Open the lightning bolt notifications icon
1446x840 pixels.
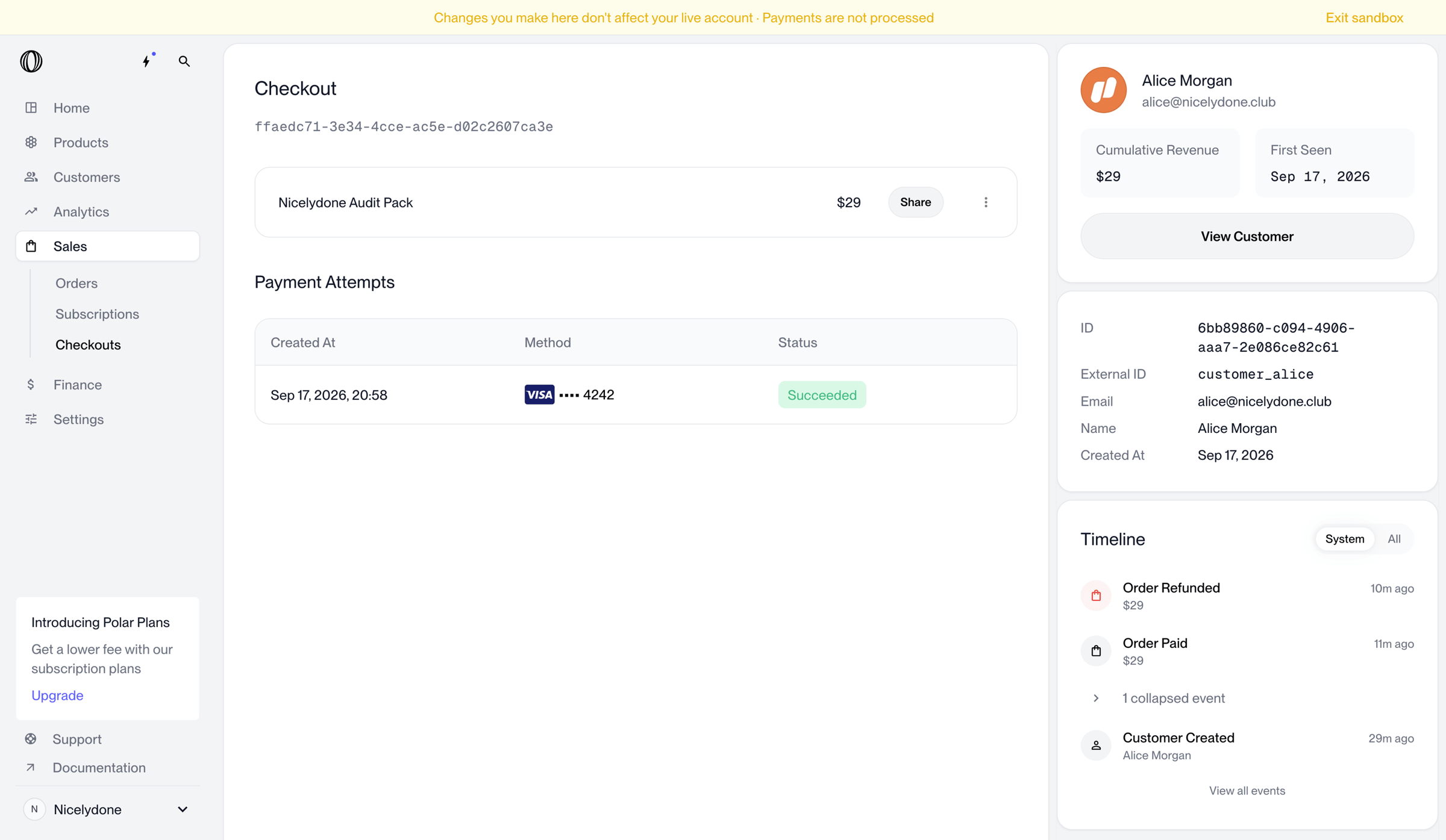pos(147,61)
